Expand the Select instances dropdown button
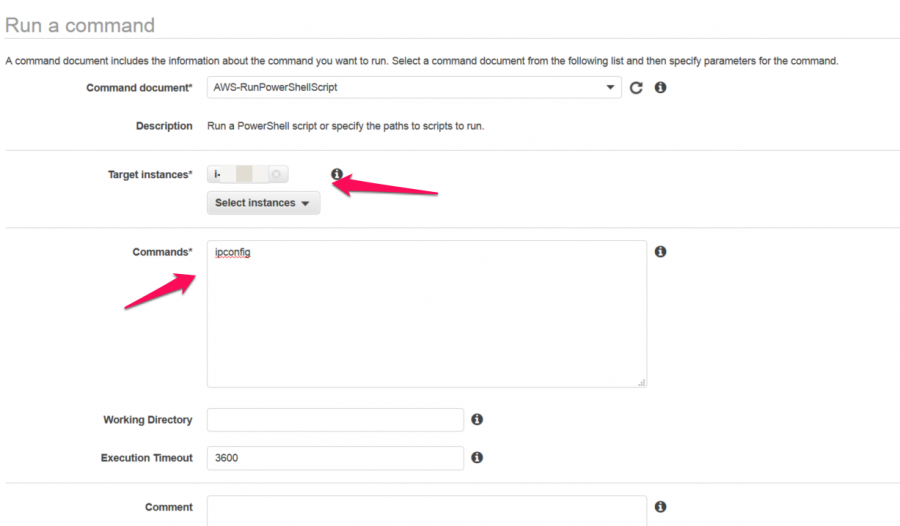900x526 pixels. (263, 203)
